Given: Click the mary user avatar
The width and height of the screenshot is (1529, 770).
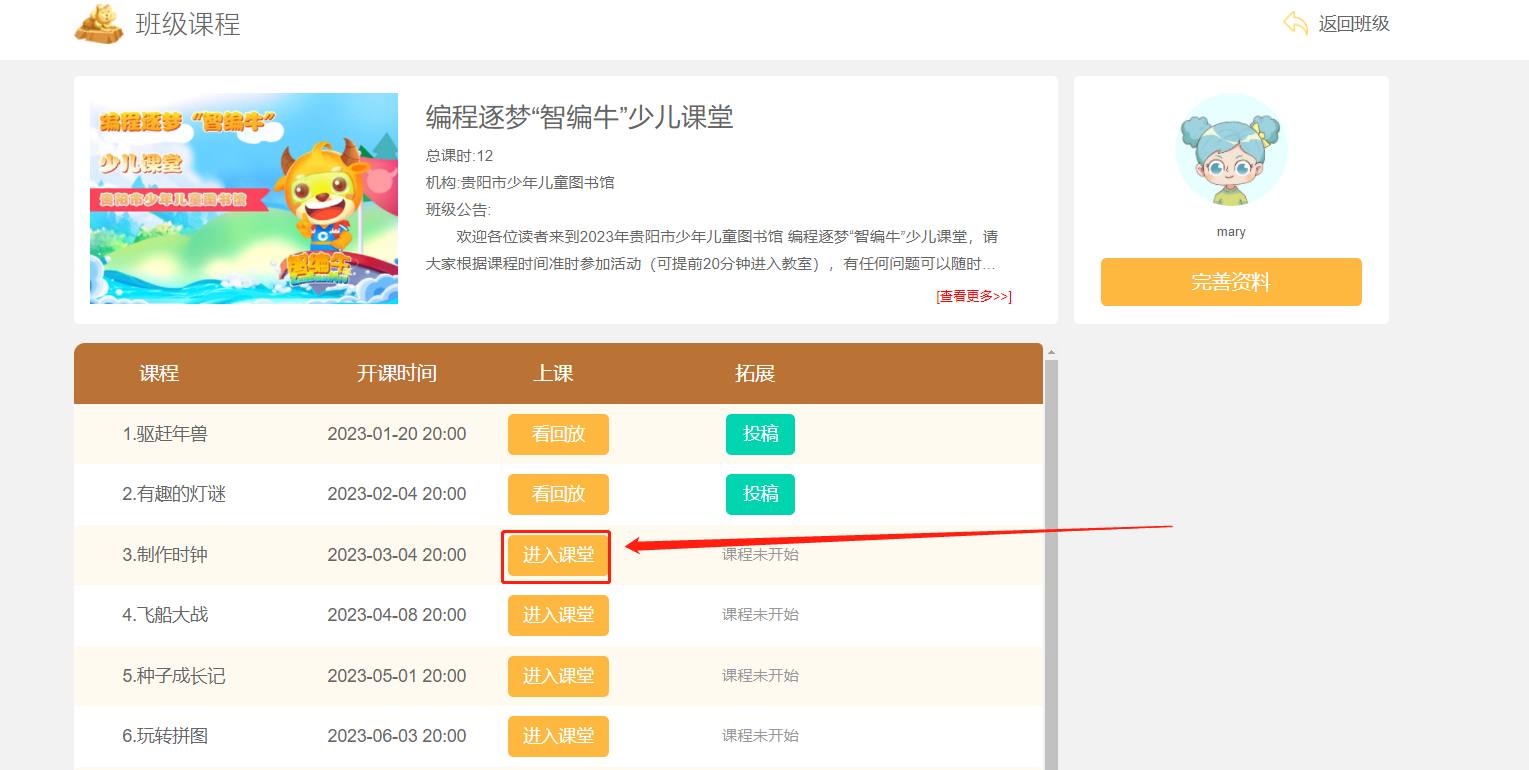Looking at the screenshot, I should pyautogui.click(x=1231, y=150).
